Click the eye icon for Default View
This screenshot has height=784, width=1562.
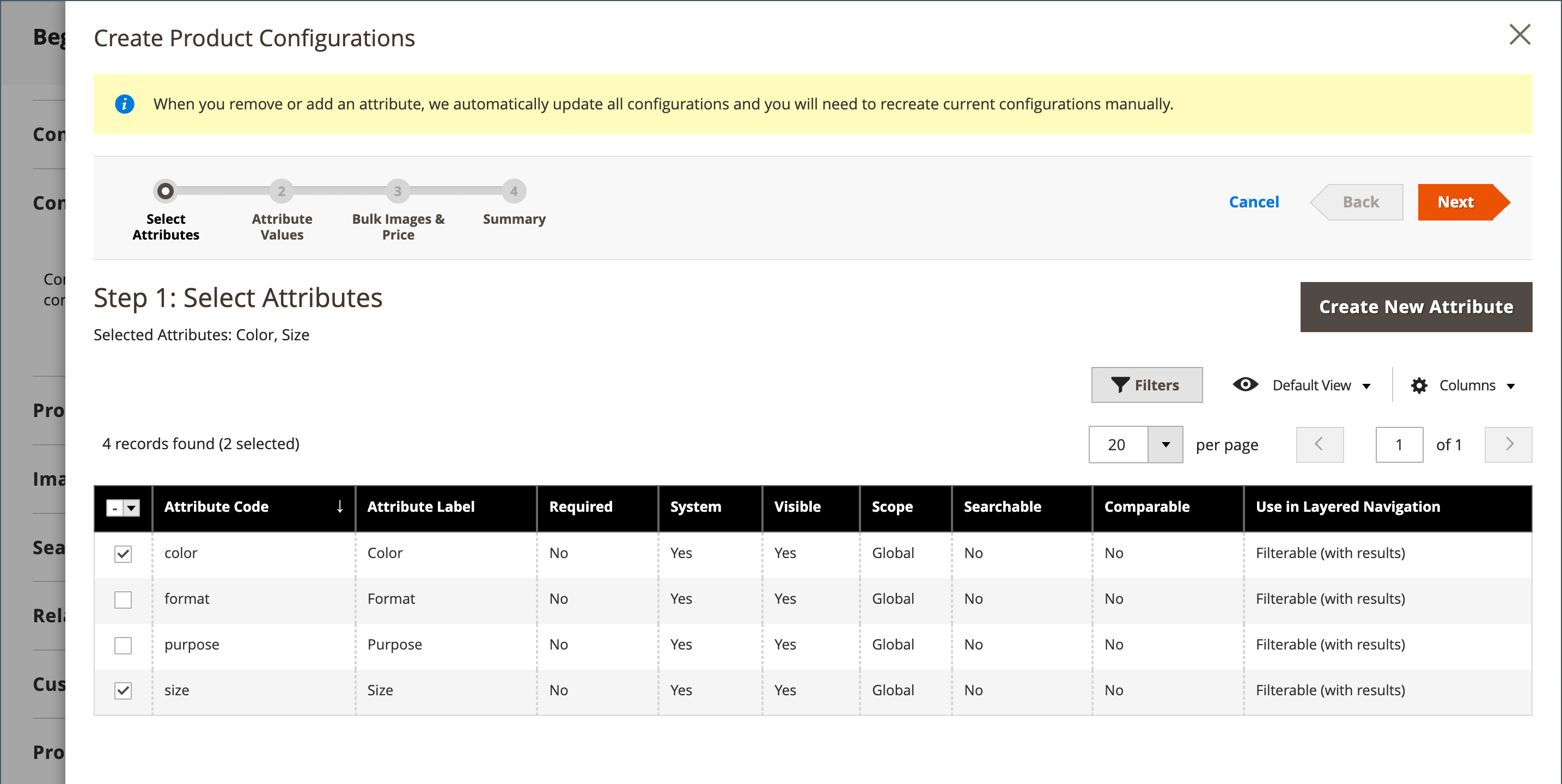coord(1245,385)
